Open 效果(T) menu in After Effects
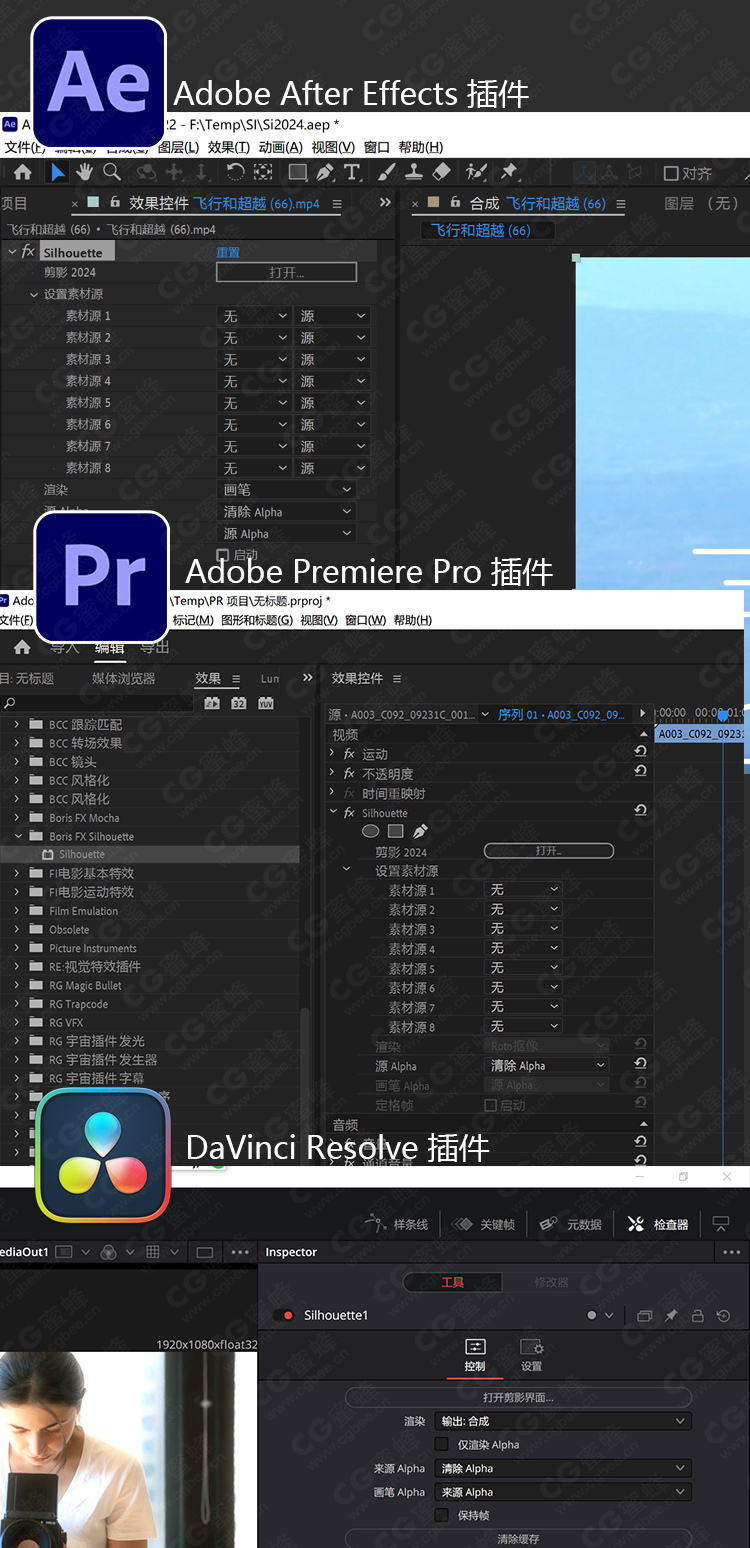This screenshot has width=750, height=1548. [229, 147]
